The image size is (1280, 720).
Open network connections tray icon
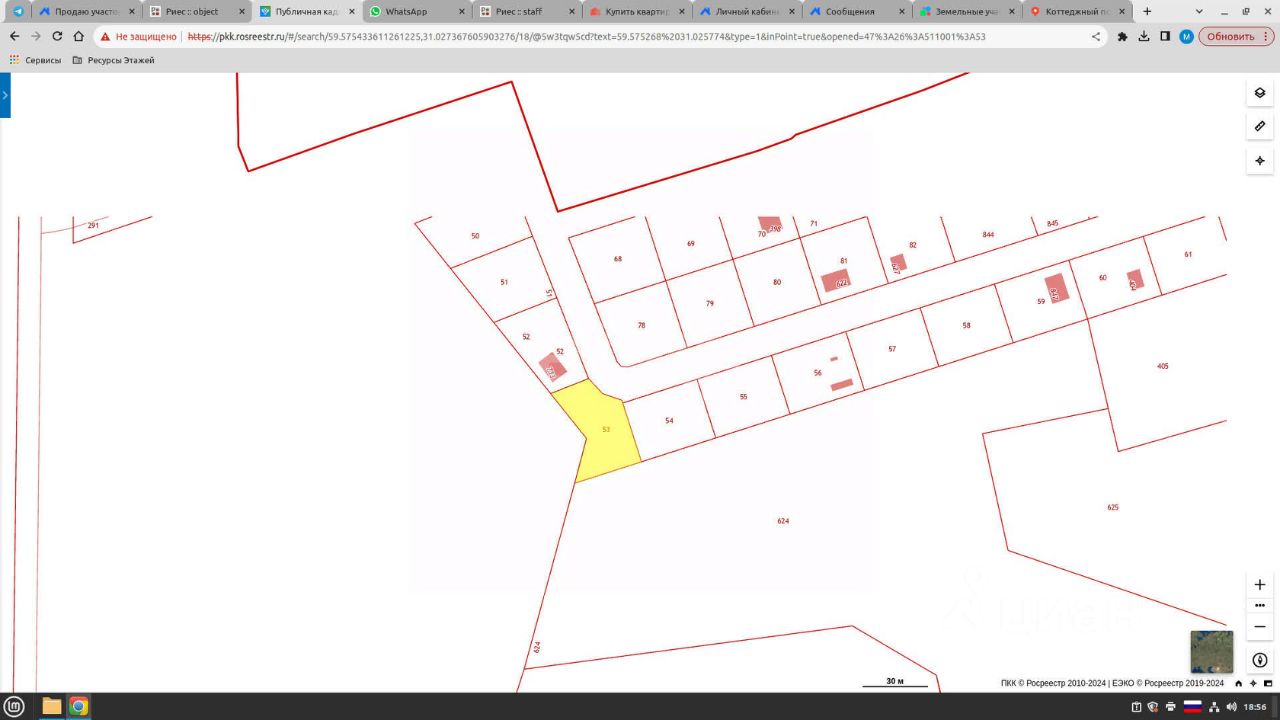click(x=1213, y=707)
